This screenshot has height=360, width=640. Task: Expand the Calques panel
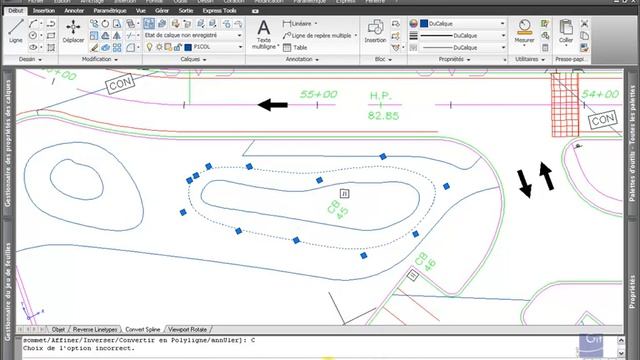click(193, 59)
